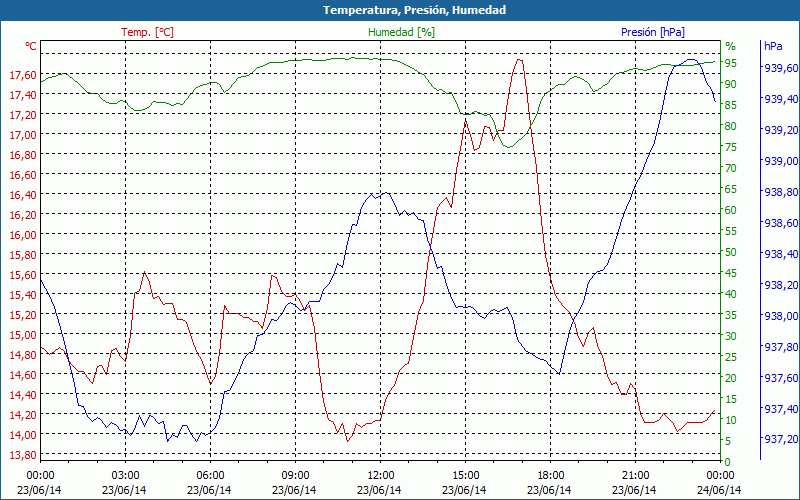Click green humidity axis value 65
800x500 pixels.
(x=731, y=189)
